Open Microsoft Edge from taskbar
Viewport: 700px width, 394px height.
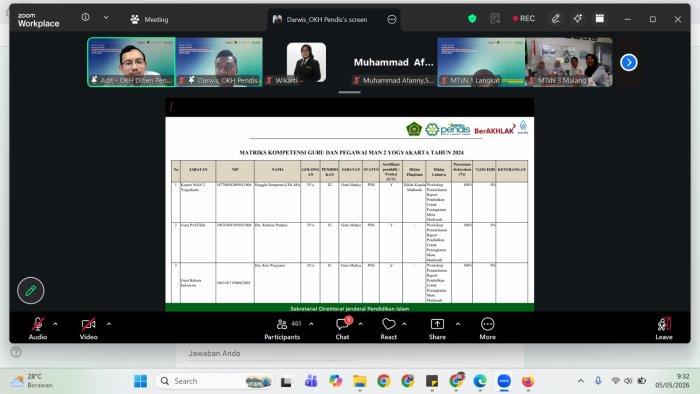[480, 382]
